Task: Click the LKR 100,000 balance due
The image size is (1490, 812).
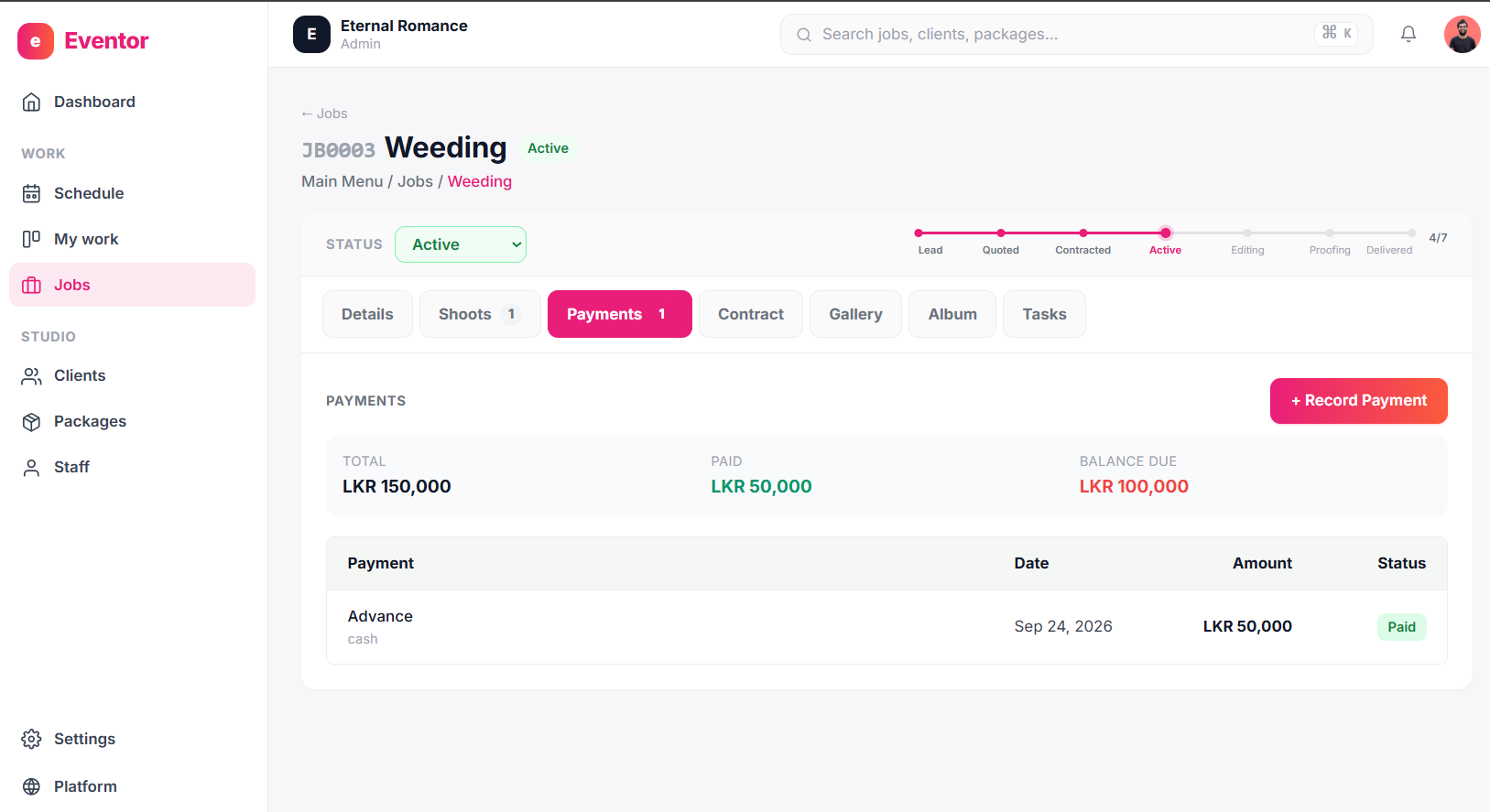Action: [x=1134, y=486]
